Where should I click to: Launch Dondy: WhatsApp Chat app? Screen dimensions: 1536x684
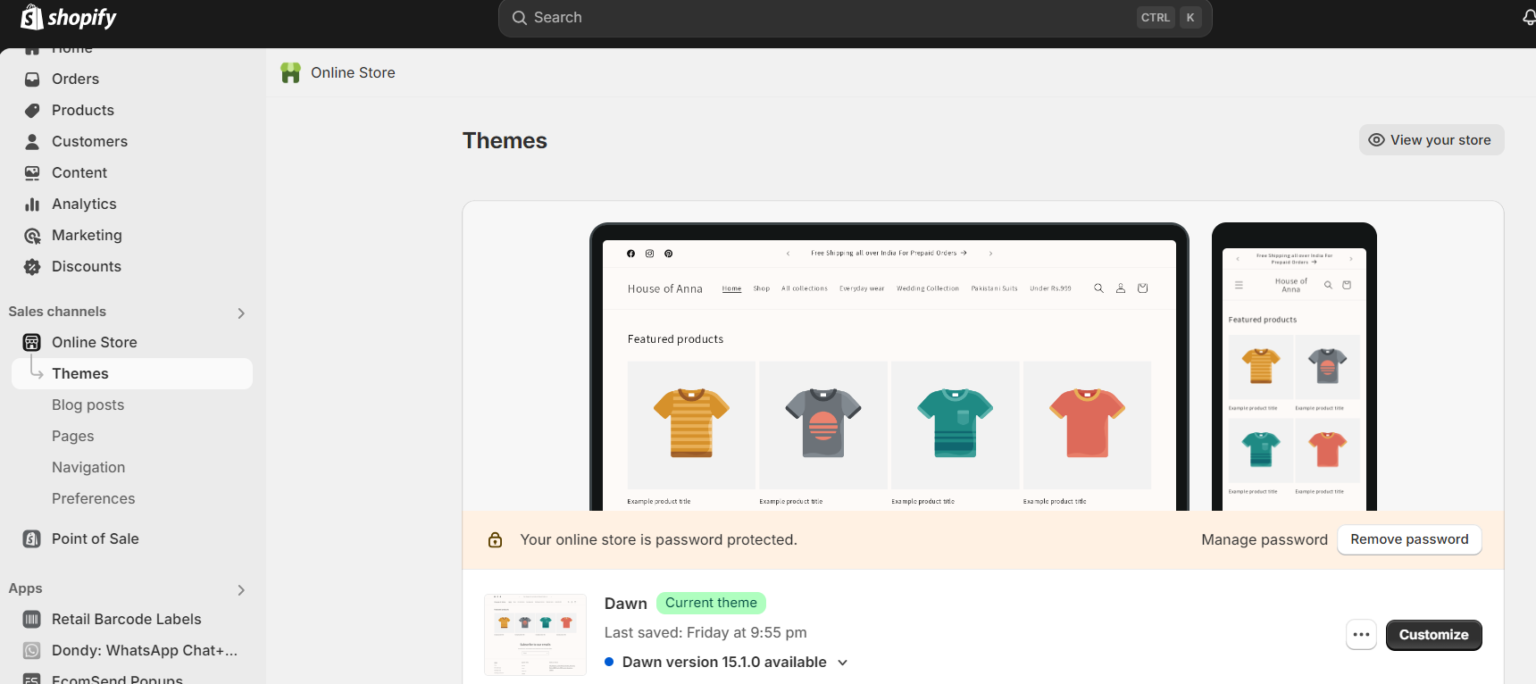point(31,650)
